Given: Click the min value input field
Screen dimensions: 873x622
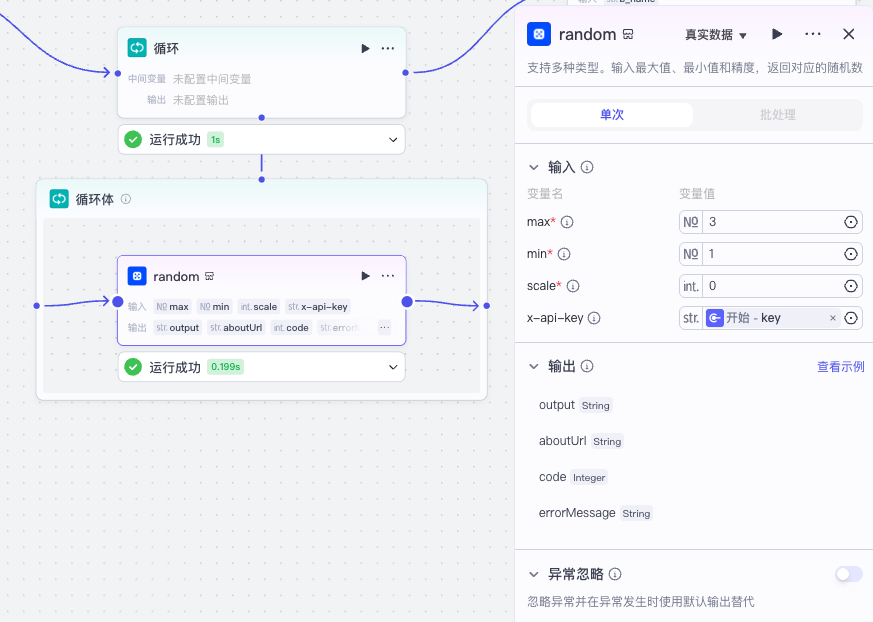Looking at the screenshot, I should (770, 254).
